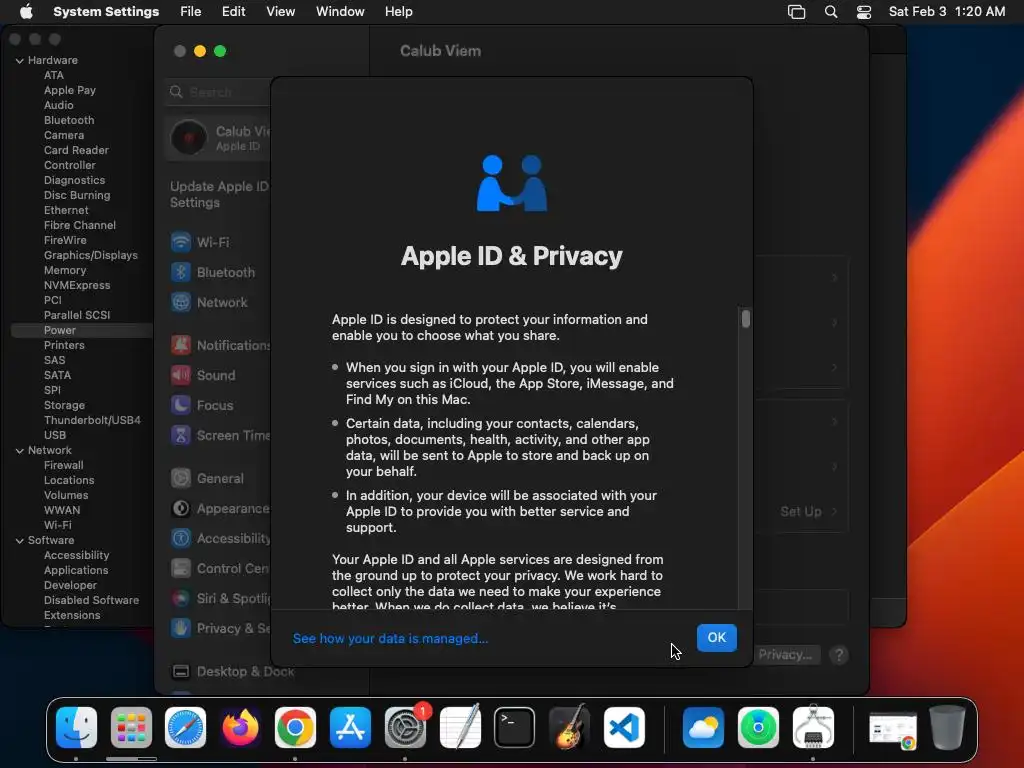Open Find My from the Dock
Viewport: 1024px width, 768px height.
pos(758,727)
